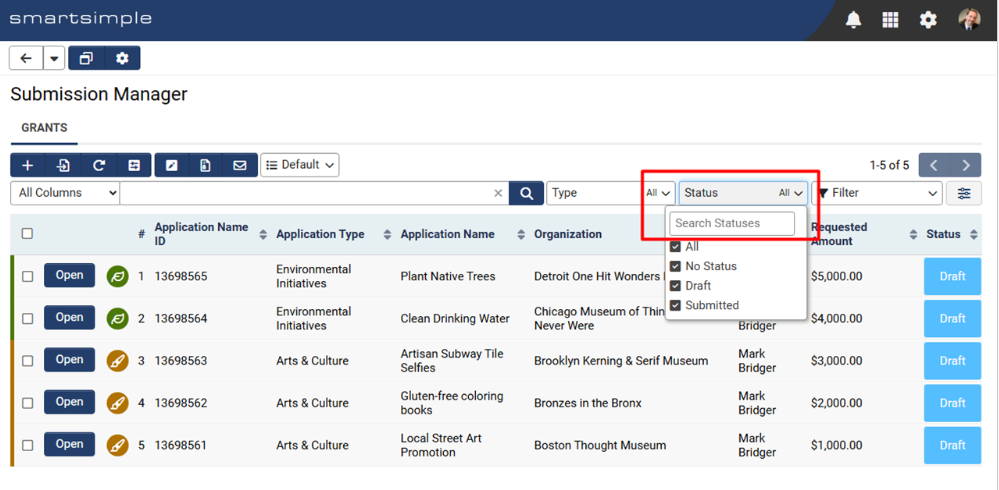The height and width of the screenshot is (490, 999).
Task: Select the checkbox for row 13698561
Action: [27, 445]
